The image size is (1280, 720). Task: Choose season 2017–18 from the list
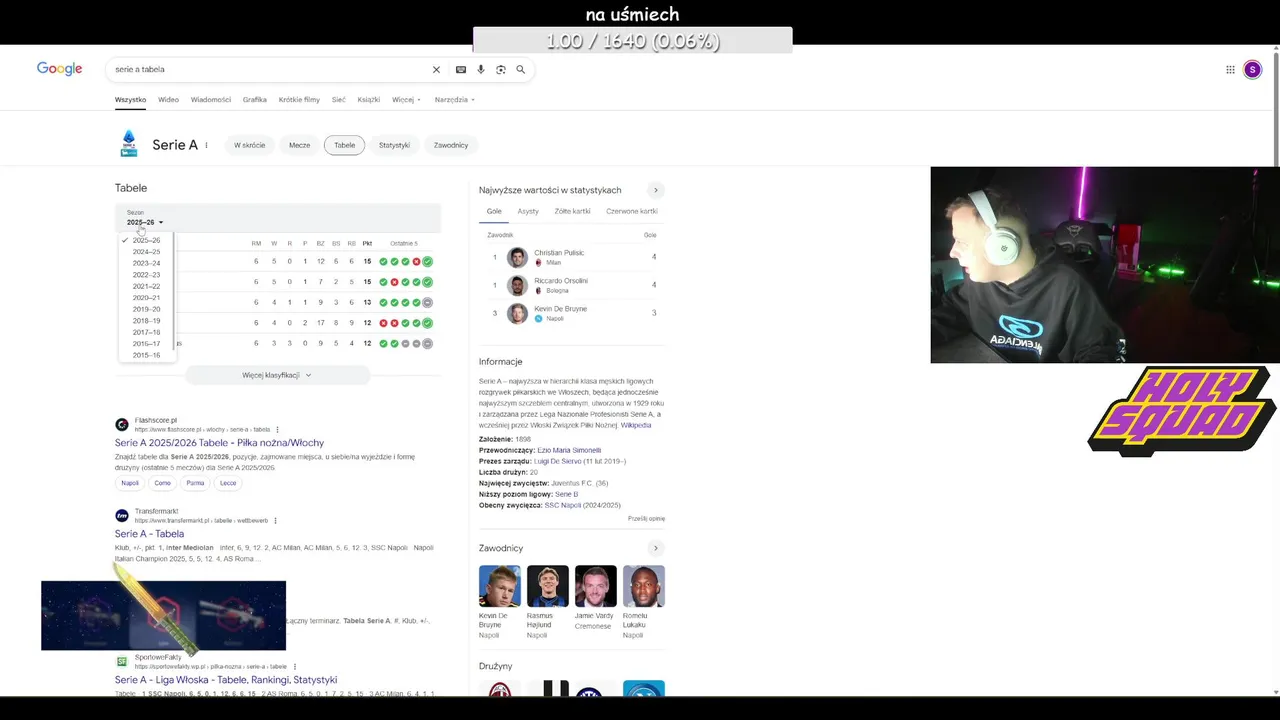(146, 332)
